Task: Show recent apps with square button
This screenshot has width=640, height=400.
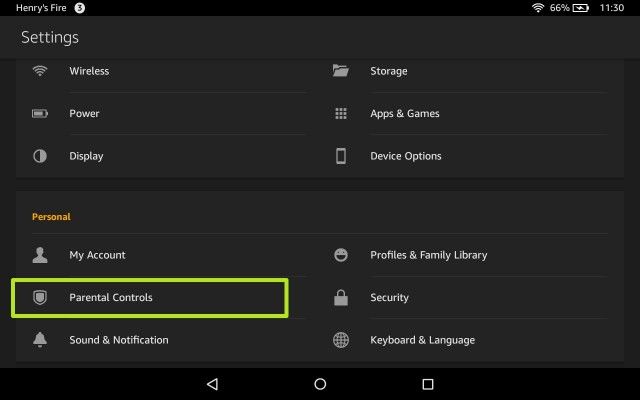Action: pos(428,384)
